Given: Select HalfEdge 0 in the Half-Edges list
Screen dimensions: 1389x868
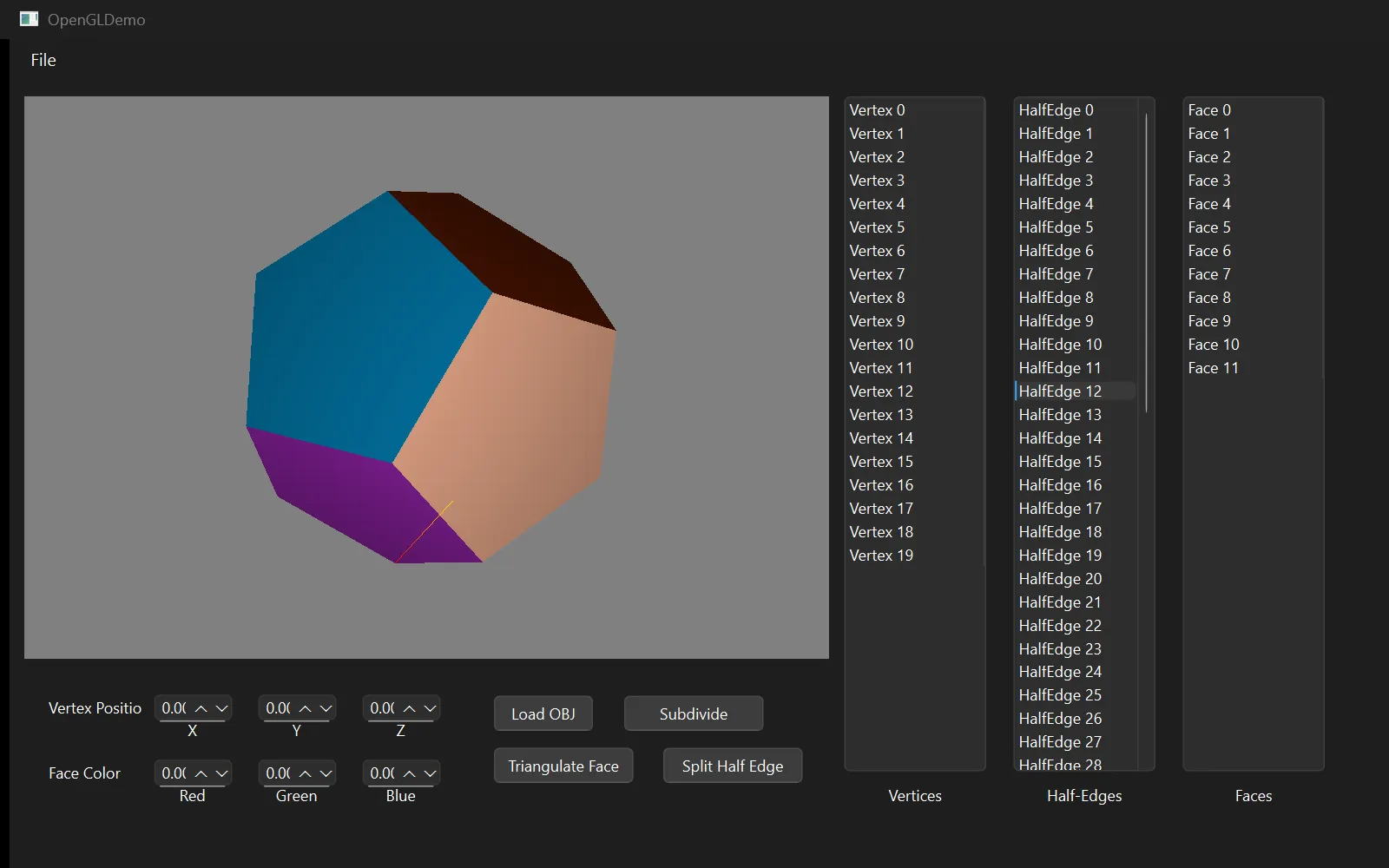Looking at the screenshot, I should coord(1076,110).
